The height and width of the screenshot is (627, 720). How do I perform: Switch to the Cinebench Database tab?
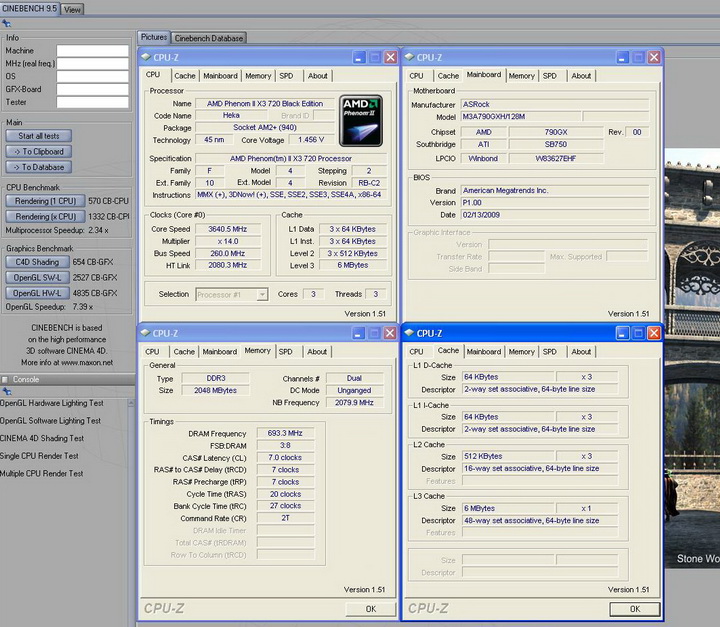(209, 38)
